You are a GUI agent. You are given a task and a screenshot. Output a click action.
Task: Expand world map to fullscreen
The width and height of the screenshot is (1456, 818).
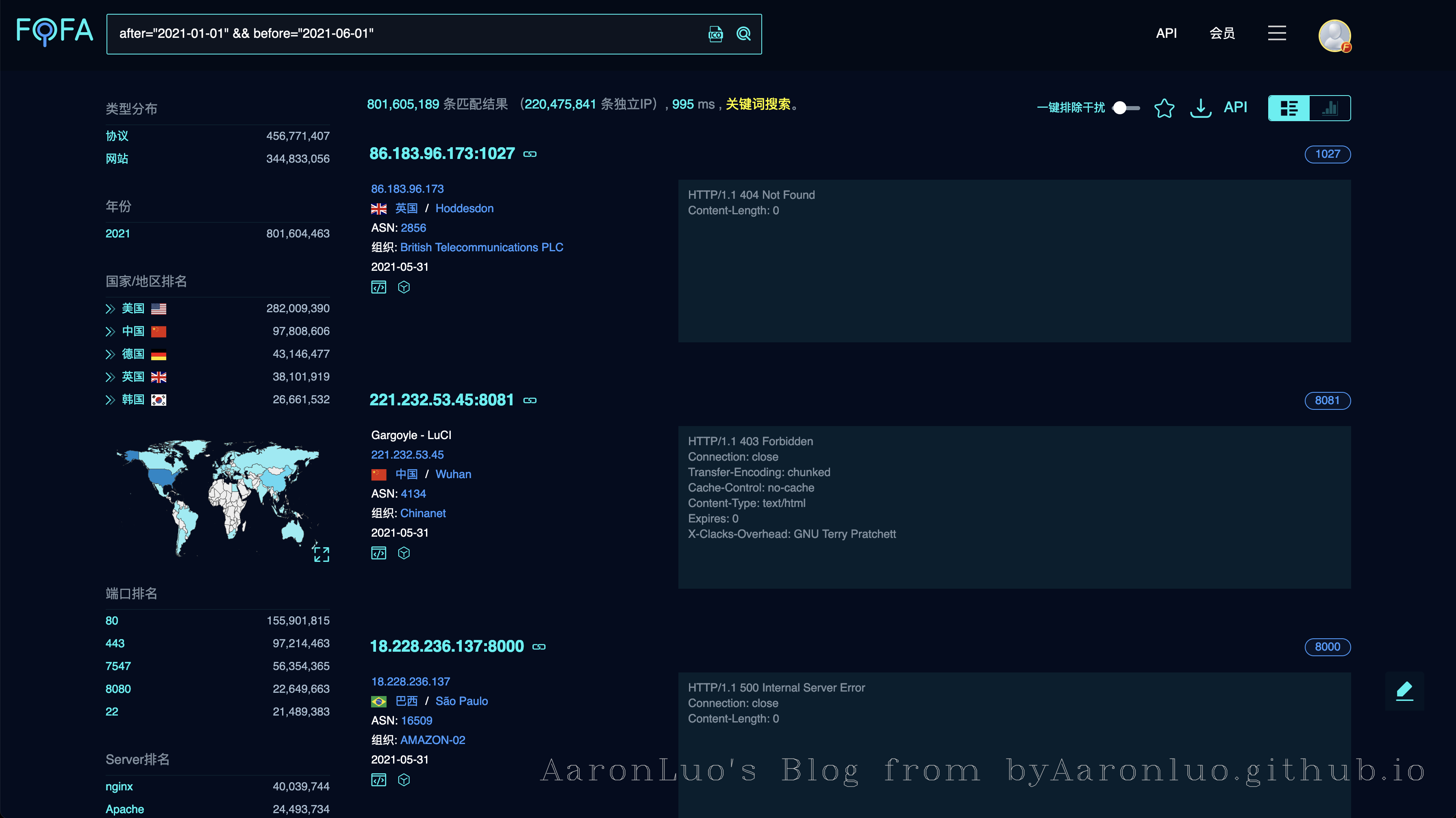pyautogui.click(x=321, y=554)
